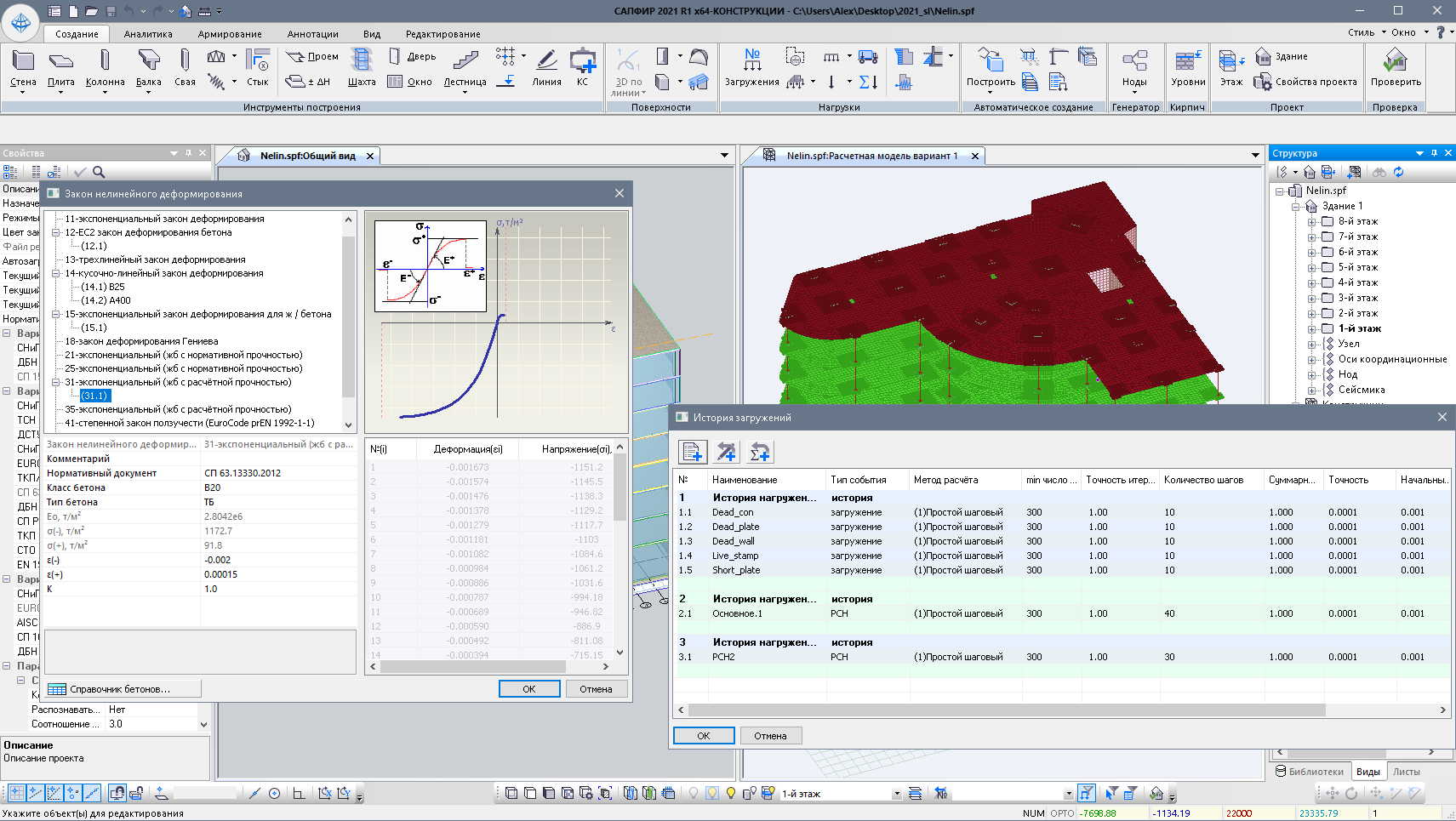
Task: Open the 1-й этаж floor dropdown
Action: [x=896, y=794]
